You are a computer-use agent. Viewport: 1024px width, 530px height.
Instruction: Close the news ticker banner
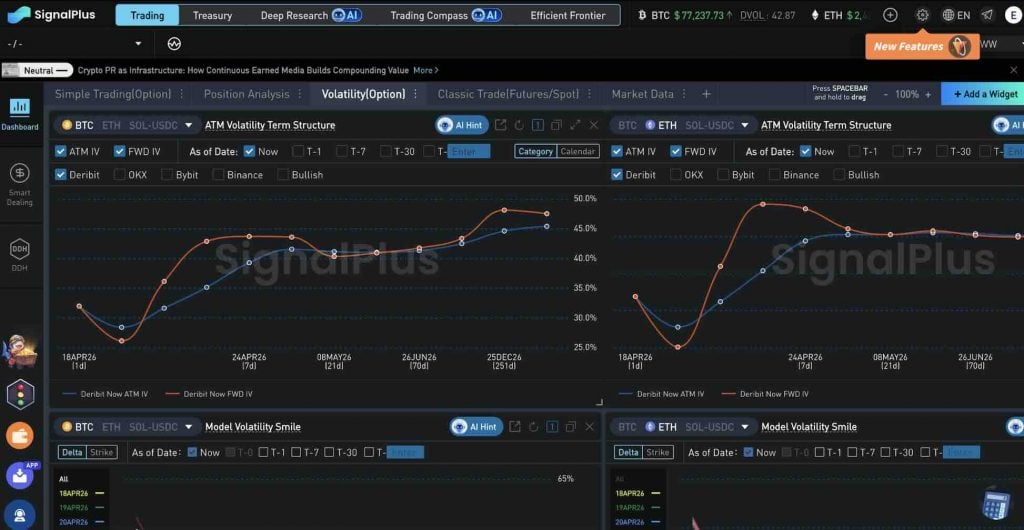point(1014,70)
